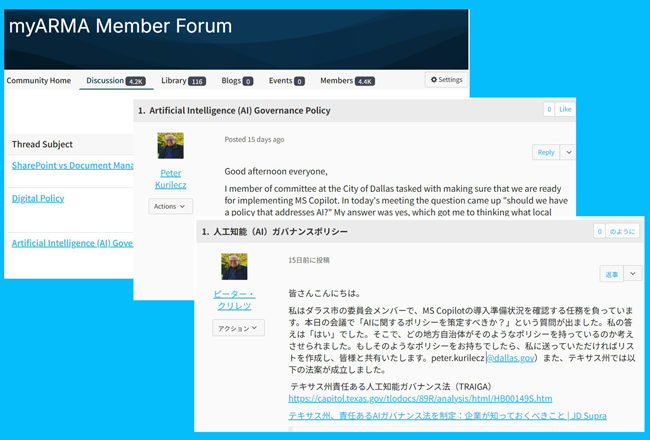650x440 pixels.
Task: View the Members tab
Action: [347, 80]
